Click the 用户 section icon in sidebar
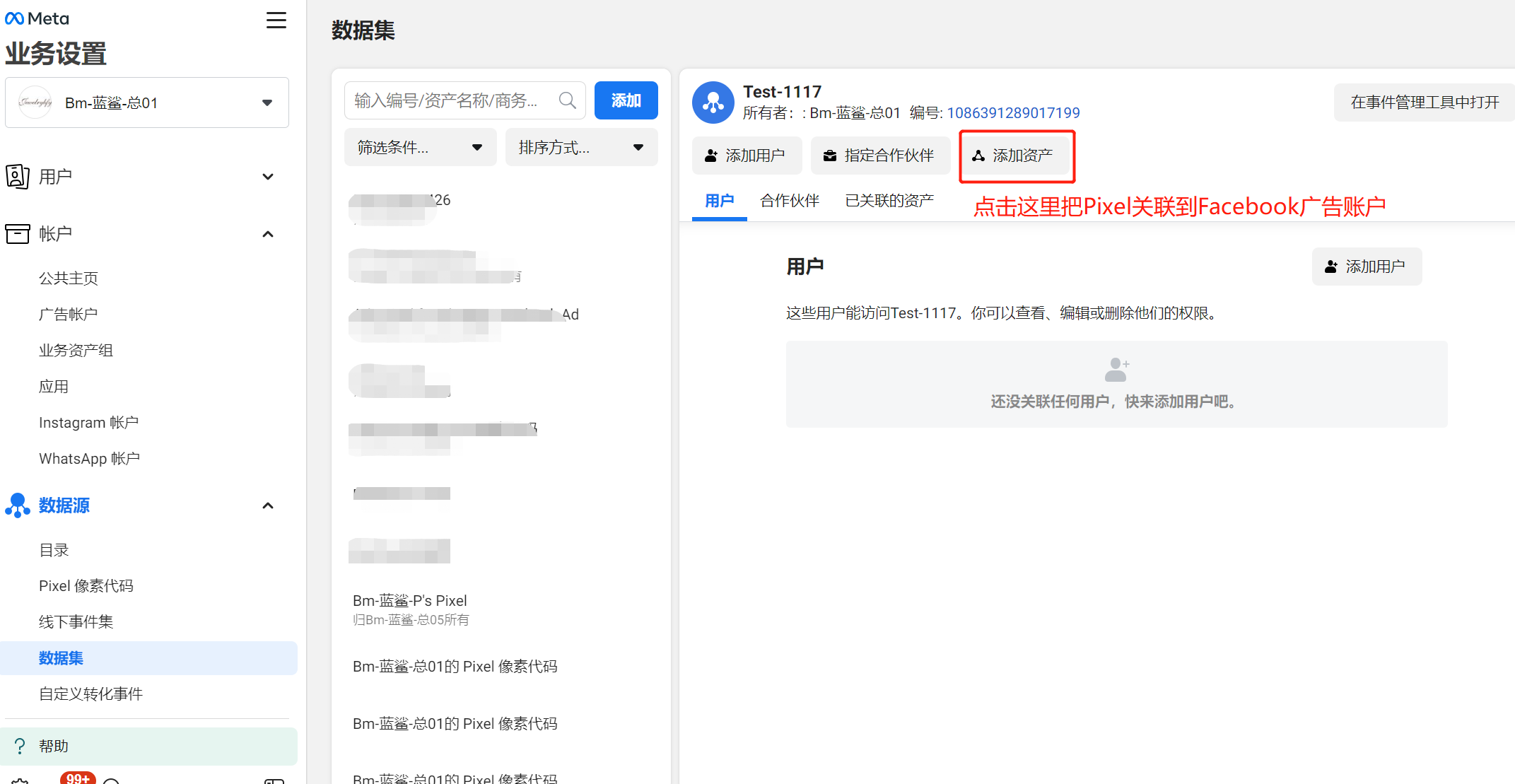The height and width of the screenshot is (784, 1515). 17,176
